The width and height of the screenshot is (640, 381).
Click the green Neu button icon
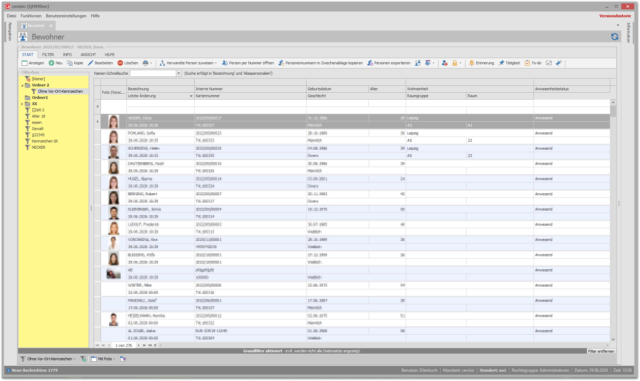51,63
